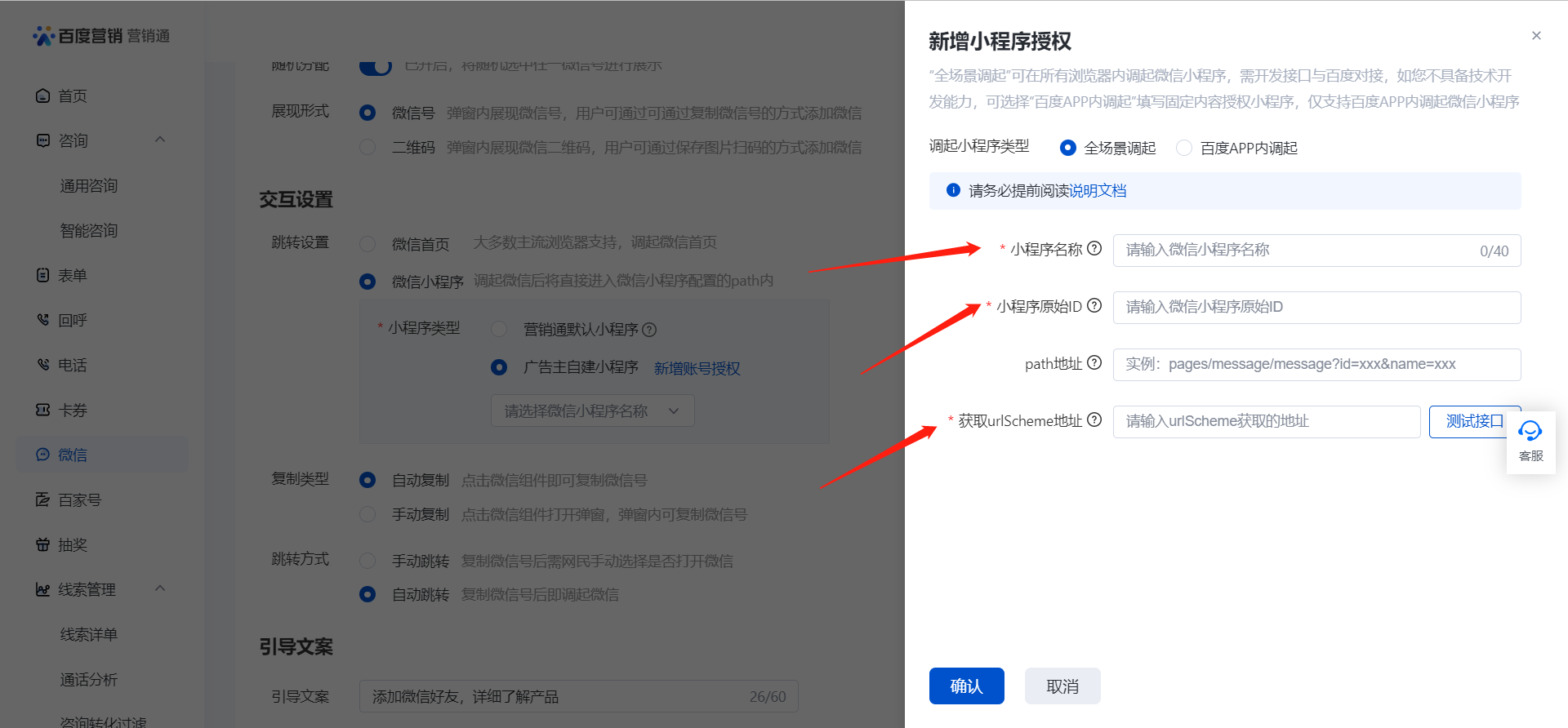Click the 测试接口 button

[1475, 422]
